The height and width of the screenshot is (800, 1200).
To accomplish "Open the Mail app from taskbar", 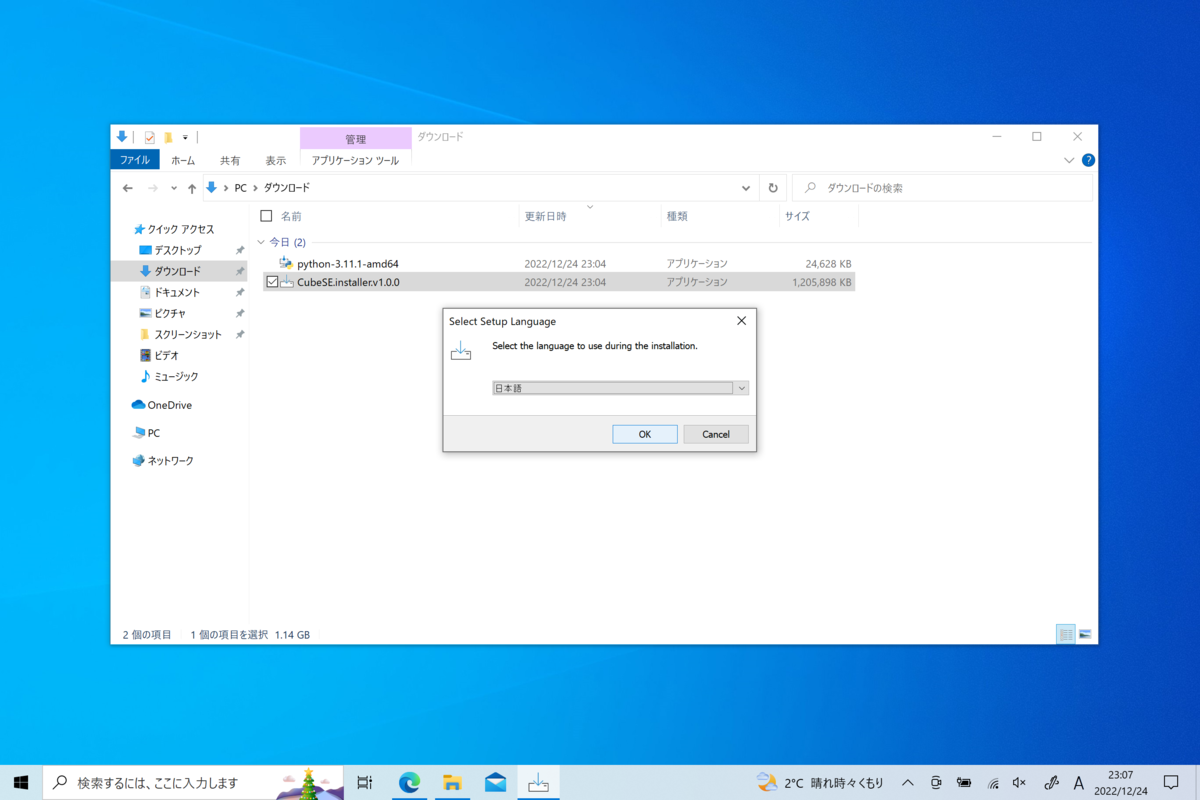I will point(495,782).
